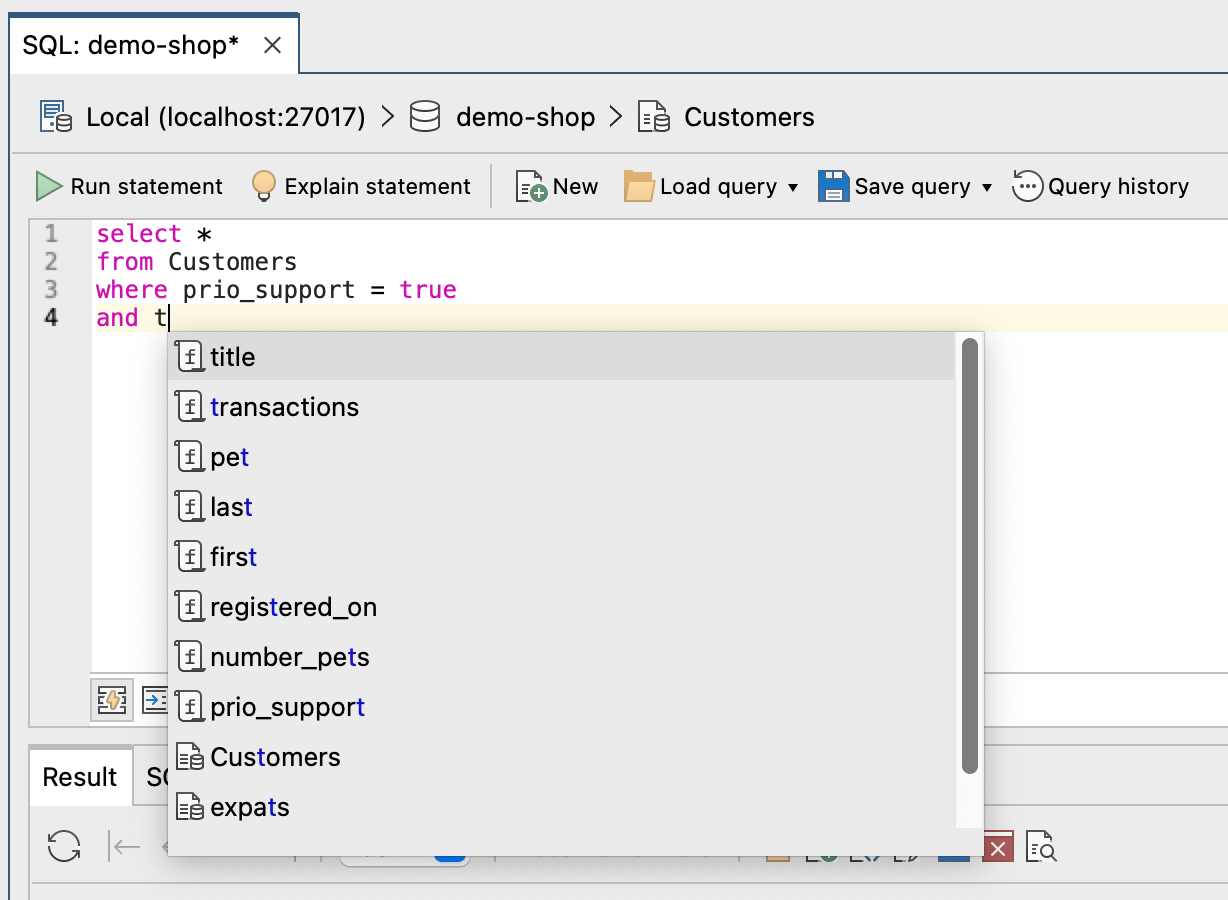Pick the 'expats' collection suggestion
1228x900 pixels.
coord(249,807)
